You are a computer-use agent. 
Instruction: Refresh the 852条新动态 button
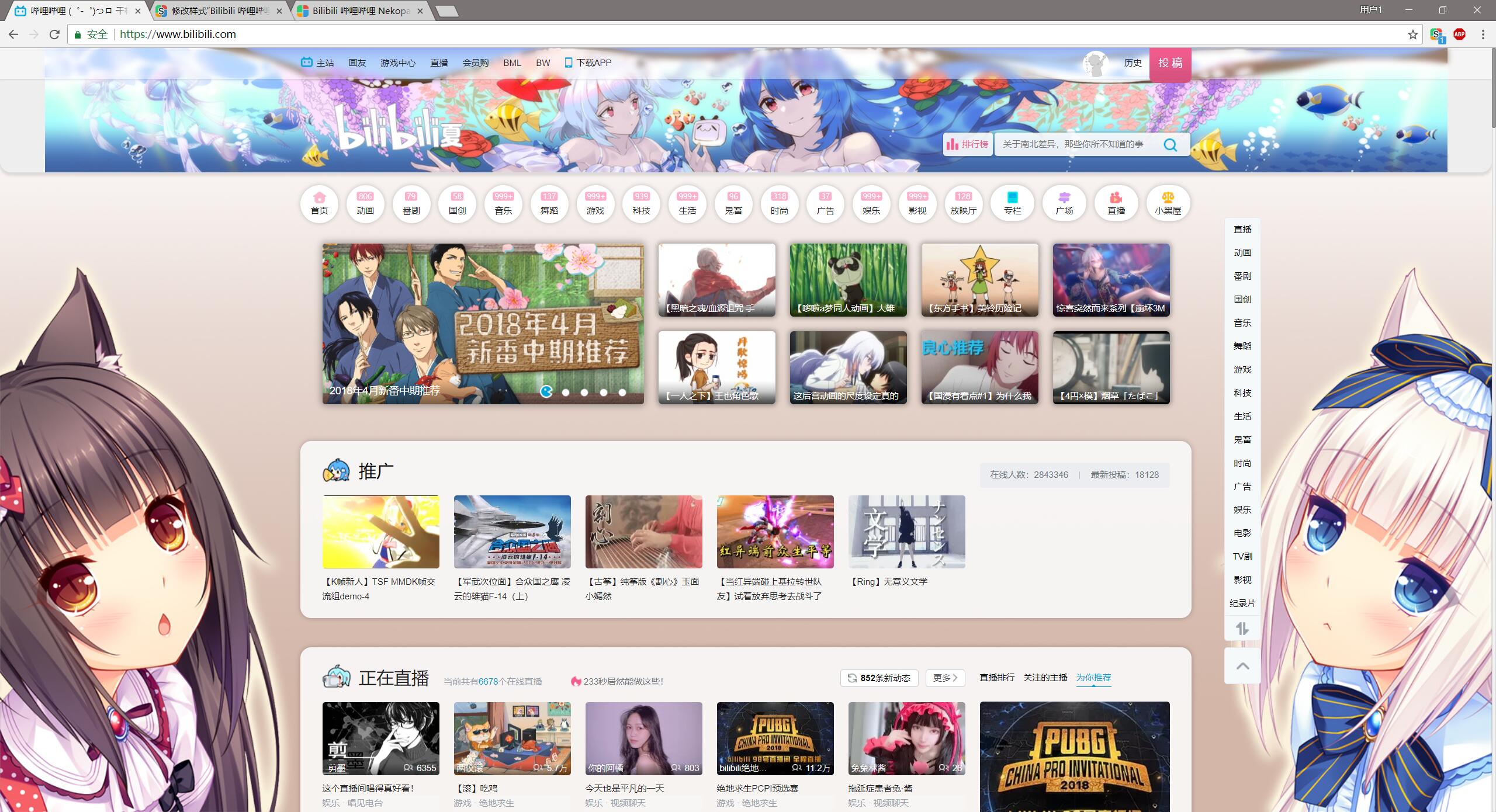click(x=879, y=678)
